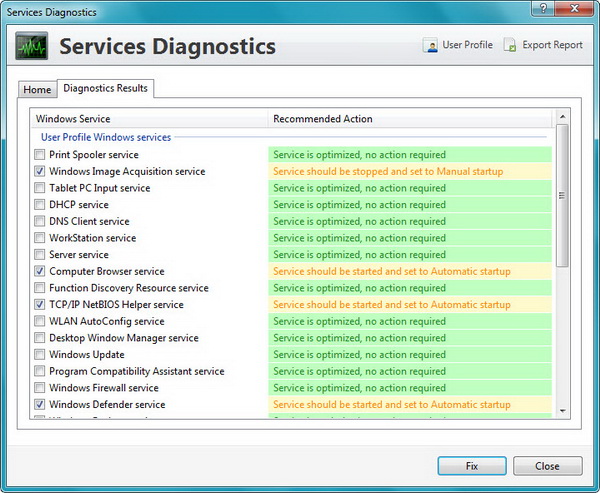Screen dimensions: 600x493
Task: Select Windows Image Acquisition service text
Action: pyautogui.click(x=127, y=171)
